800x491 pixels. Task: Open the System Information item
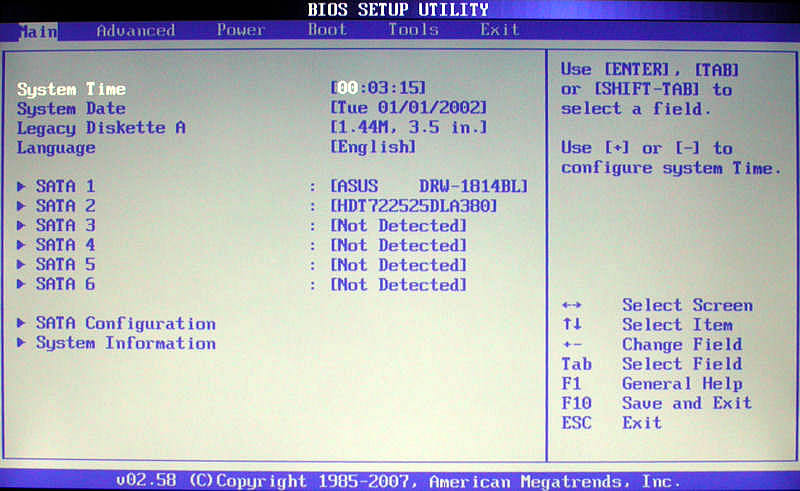tap(126, 343)
